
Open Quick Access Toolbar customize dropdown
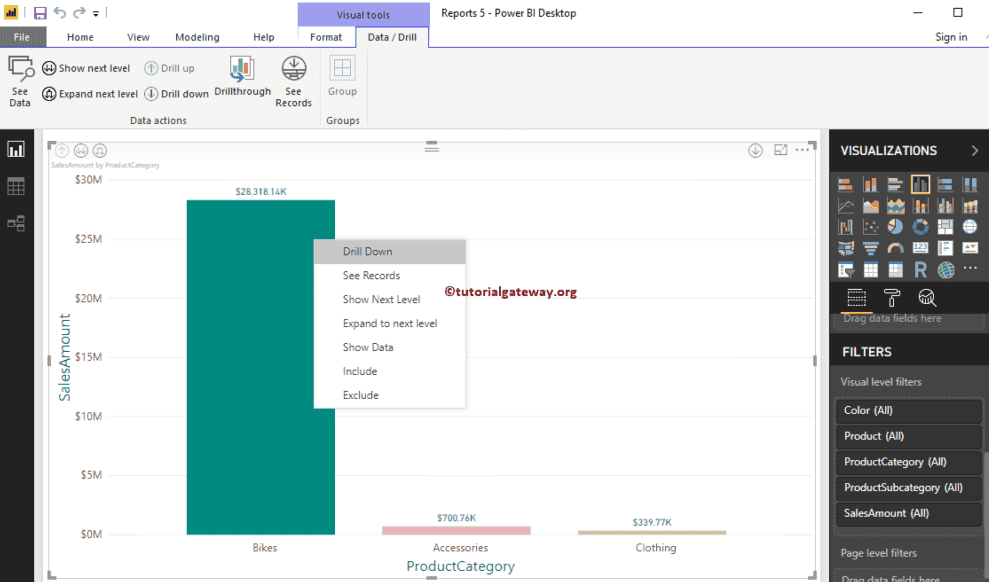pos(96,14)
